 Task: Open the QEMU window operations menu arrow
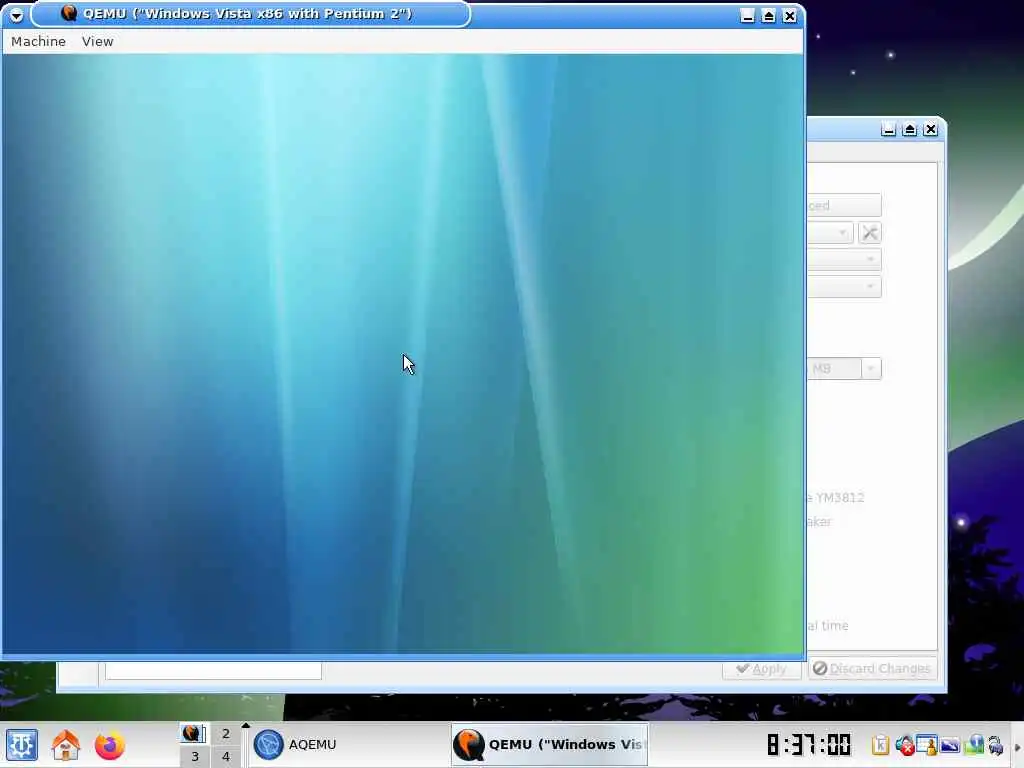pos(16,15)
